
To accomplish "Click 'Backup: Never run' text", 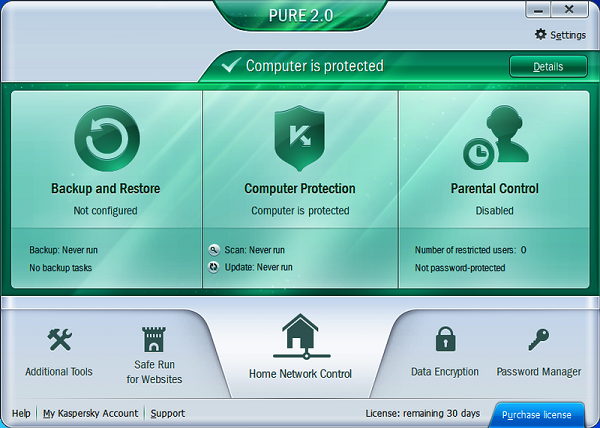I will coord(64,250).
